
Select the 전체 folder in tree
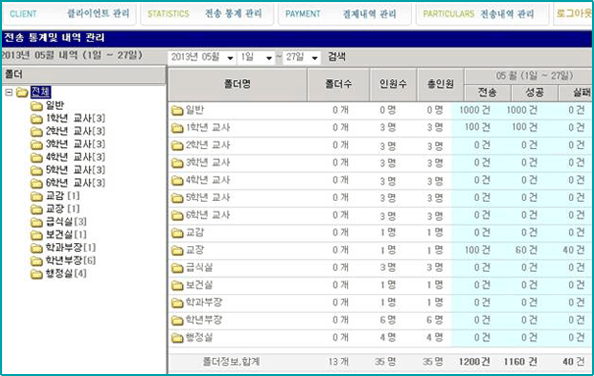pos(40,92)
